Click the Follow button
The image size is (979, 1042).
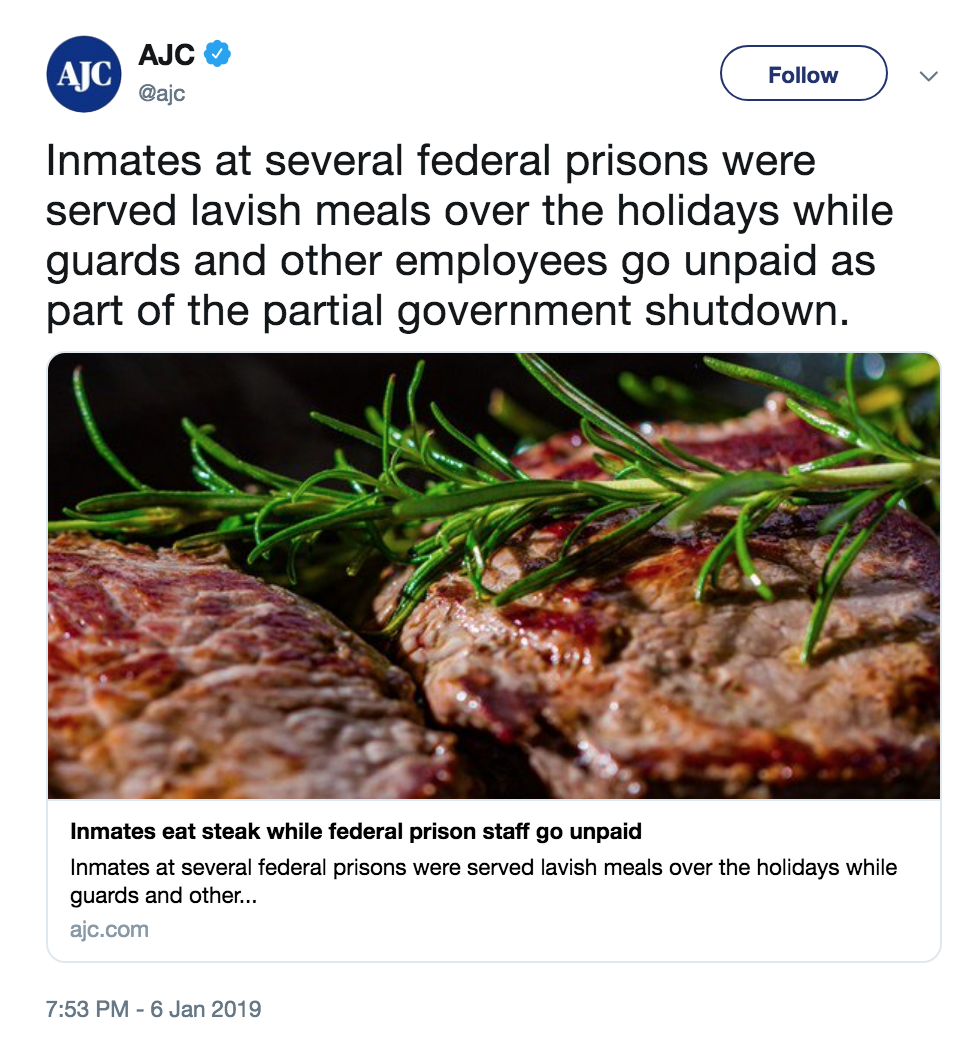coord(803,73)
